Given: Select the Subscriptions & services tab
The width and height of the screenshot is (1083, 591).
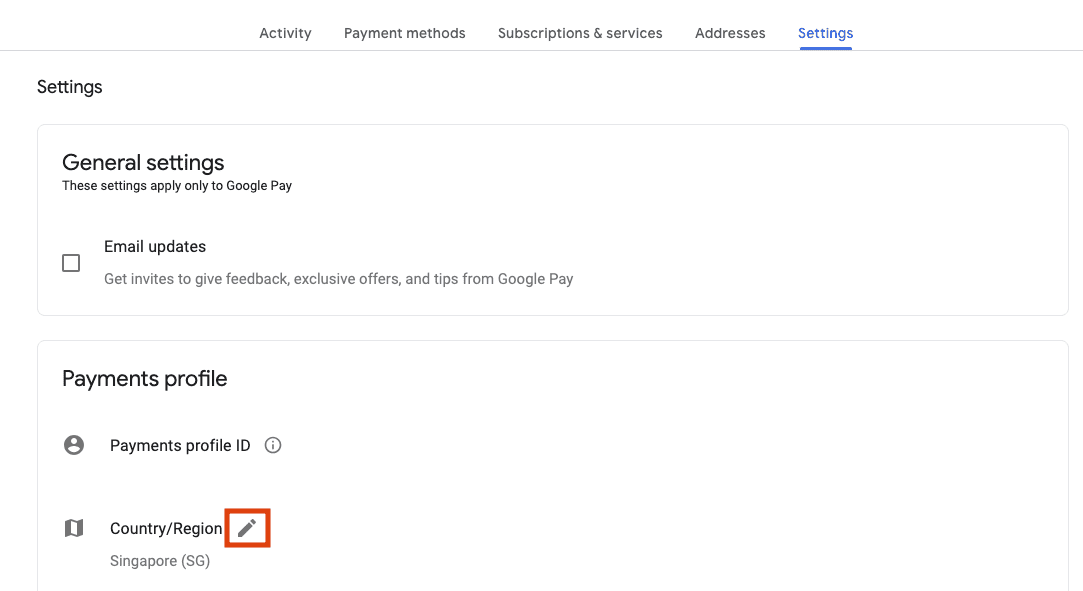Looking at the screenshot, I should tap(580, 33).
